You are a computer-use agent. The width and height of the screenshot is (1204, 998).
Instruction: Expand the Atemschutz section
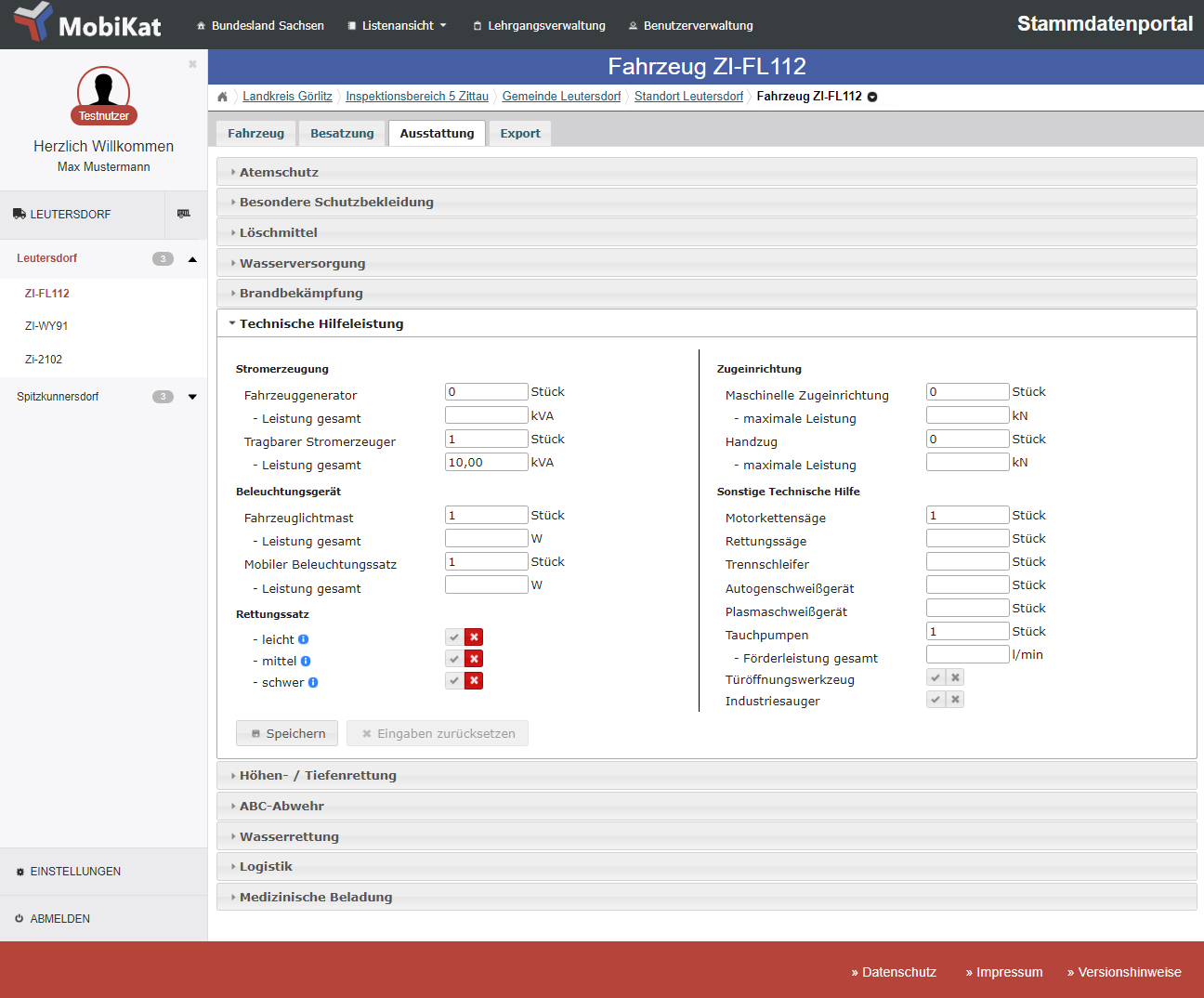(x=279, y=172)
